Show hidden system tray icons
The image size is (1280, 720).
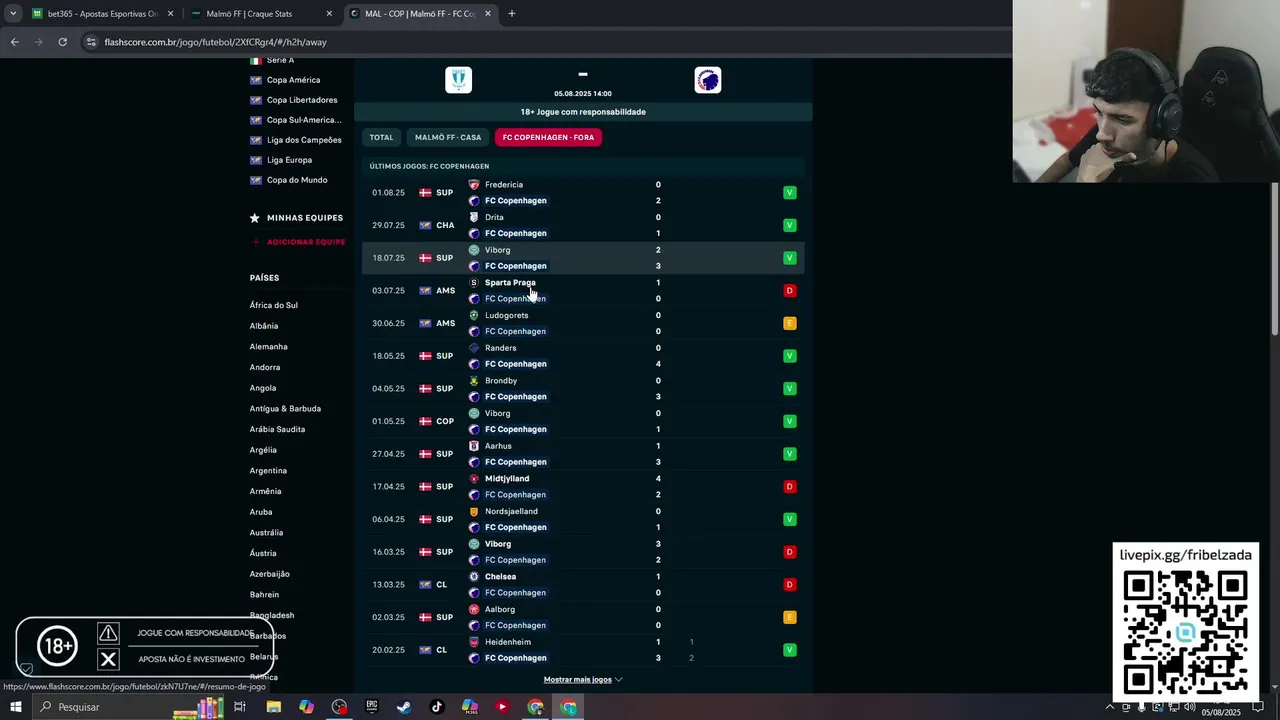pyautogui.click(x=1109, y=707)
